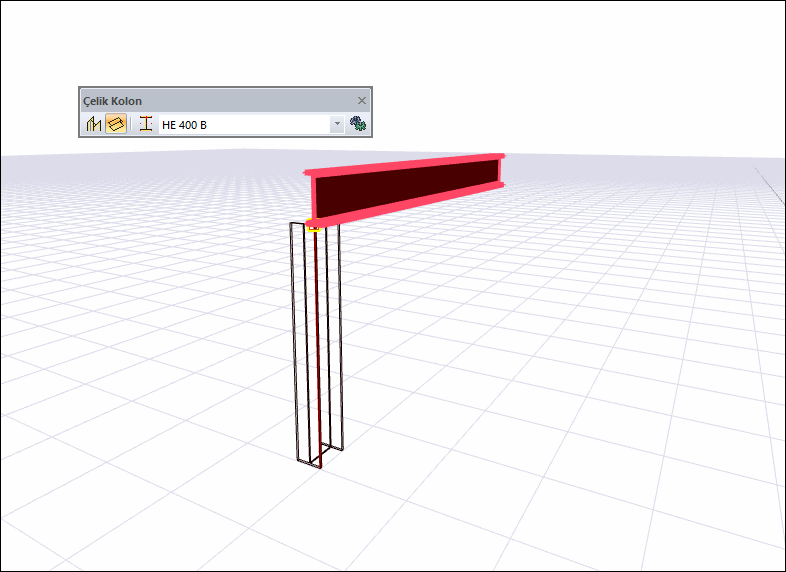Toggle the highlighted beam placement mode icon

coord(116,124)
